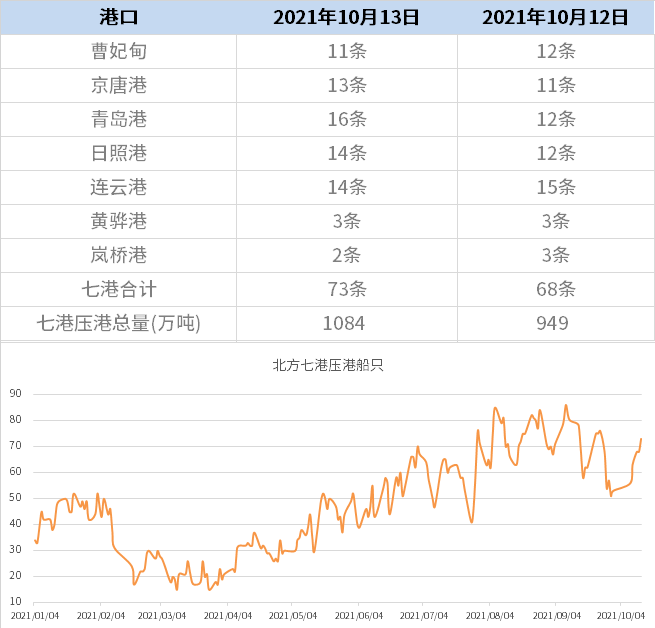Click the 40 y-axis label
Screen dimensions: 655x628
pos(15,524)
